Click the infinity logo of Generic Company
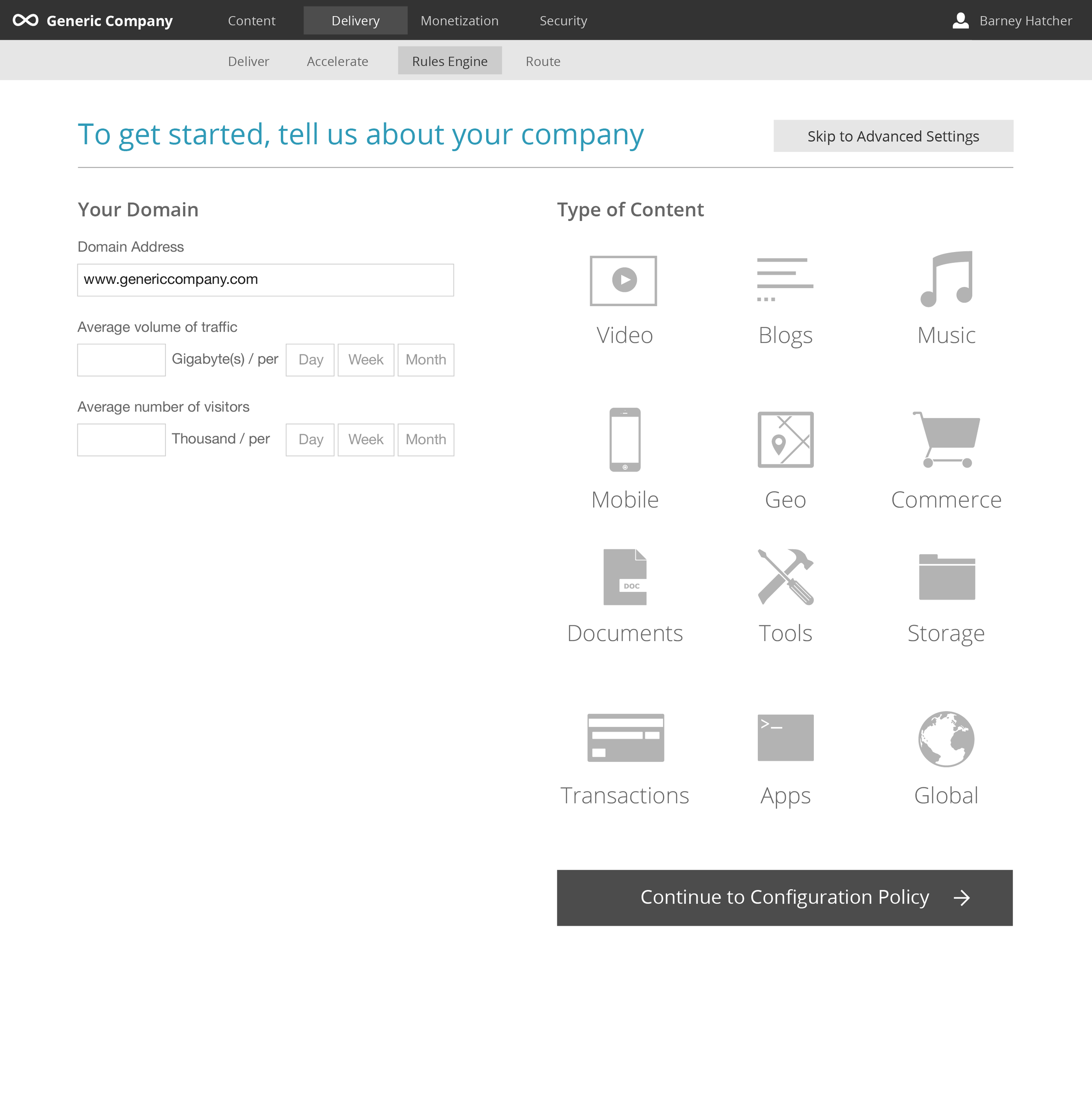Screen dimensions: 1092x1119 (25, 21)
